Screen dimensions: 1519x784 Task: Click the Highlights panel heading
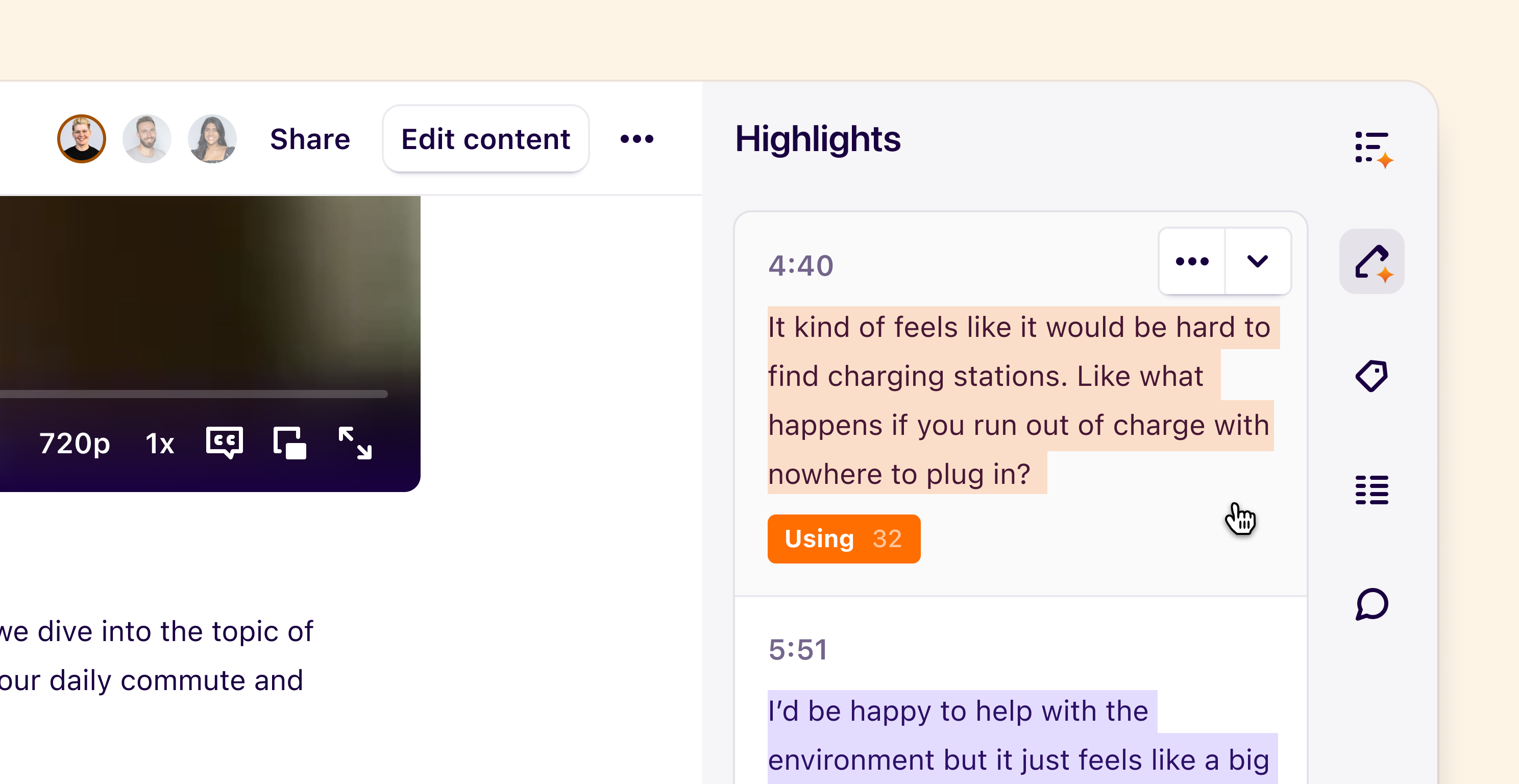point(819,140)
